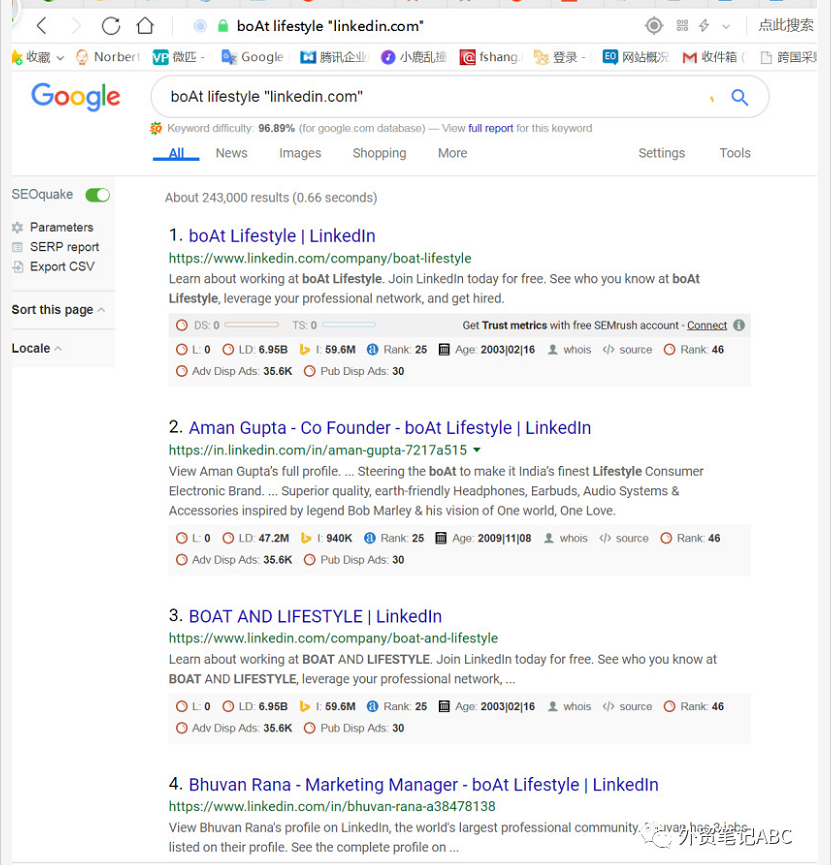The height and width of the screenshot is (865, 831).
Task: Click source code icon under boAt Lifestyle result
Action: (x=608, y=350)
